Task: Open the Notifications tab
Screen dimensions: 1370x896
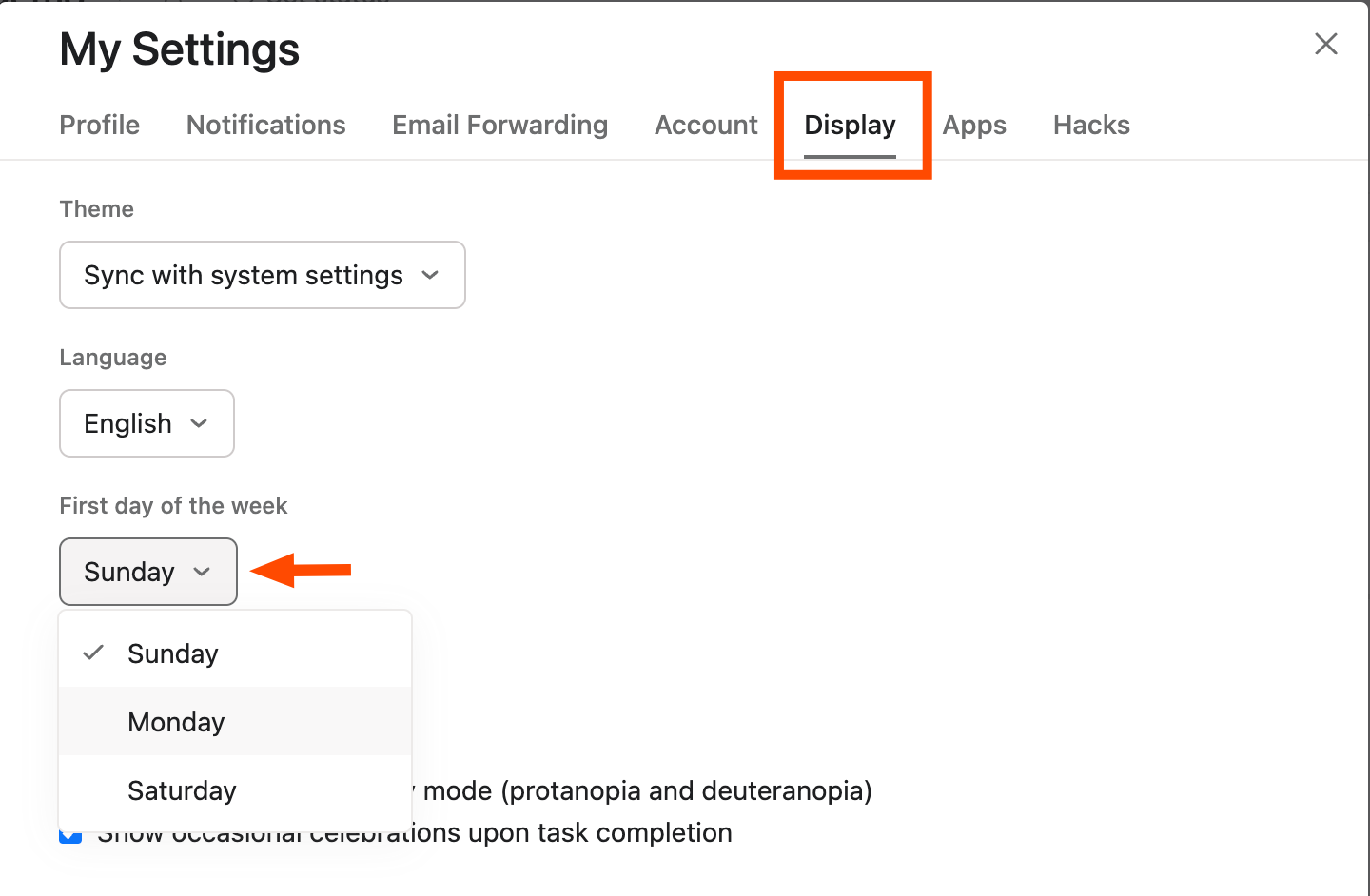Action: coord(265,125)
